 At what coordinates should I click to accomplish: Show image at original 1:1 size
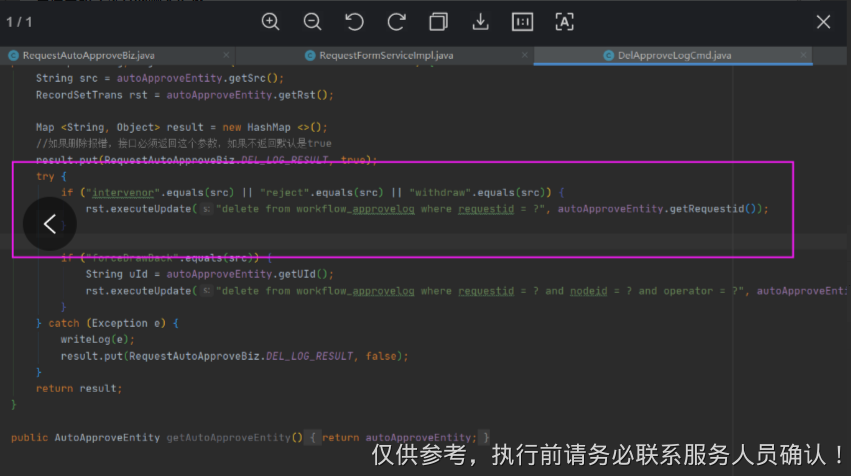pyautogui.click(x=522, y=22)
